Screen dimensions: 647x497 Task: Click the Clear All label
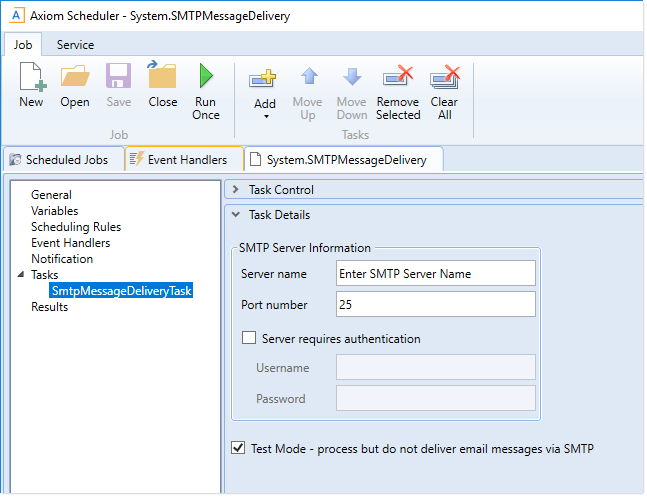click(x=444, y=108)
